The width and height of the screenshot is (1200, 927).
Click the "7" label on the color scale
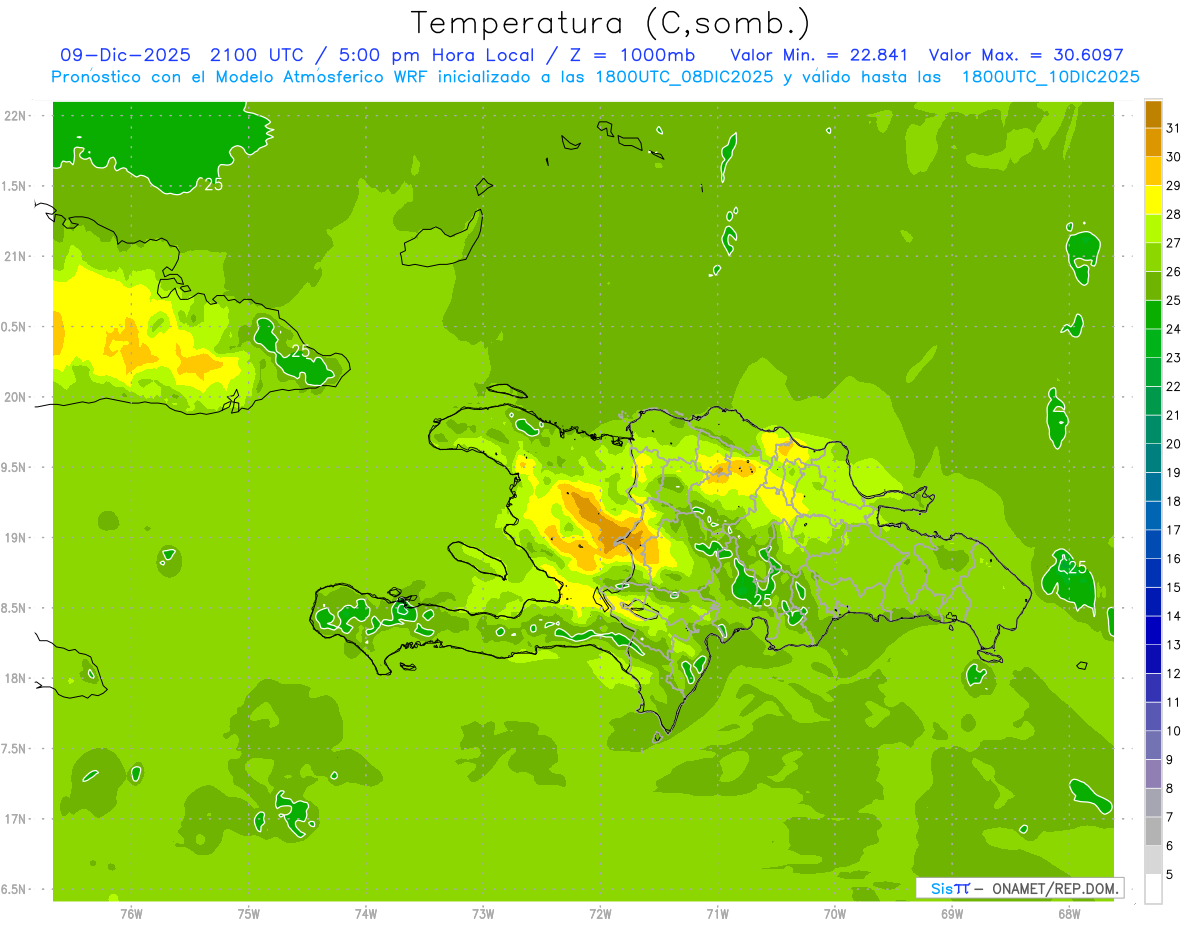[x=1171, y=818]
